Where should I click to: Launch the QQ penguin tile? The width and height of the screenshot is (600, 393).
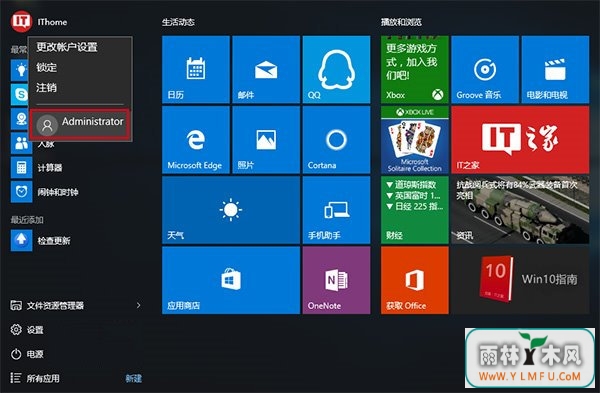(x=336, y=69)
